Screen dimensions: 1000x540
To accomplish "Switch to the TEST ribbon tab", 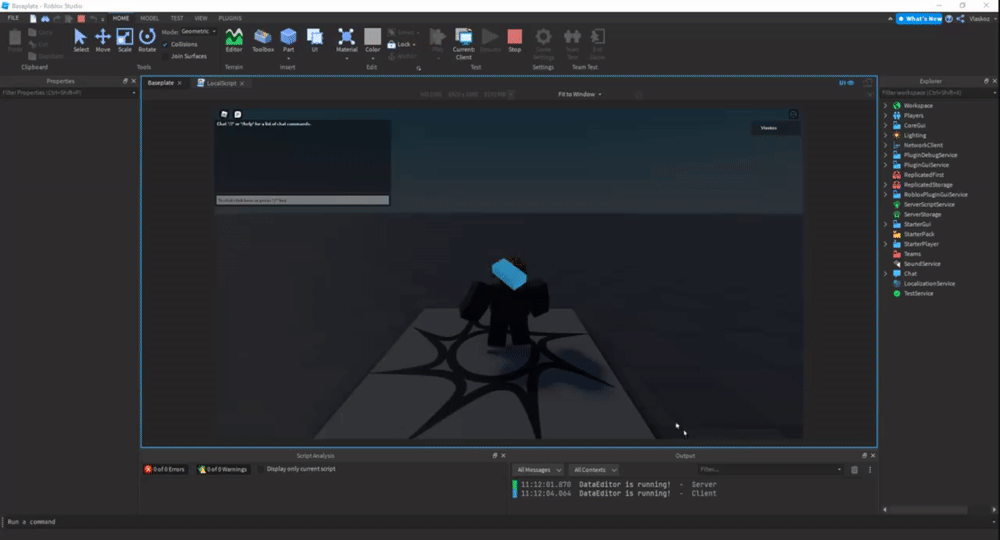I will (177, 18).
